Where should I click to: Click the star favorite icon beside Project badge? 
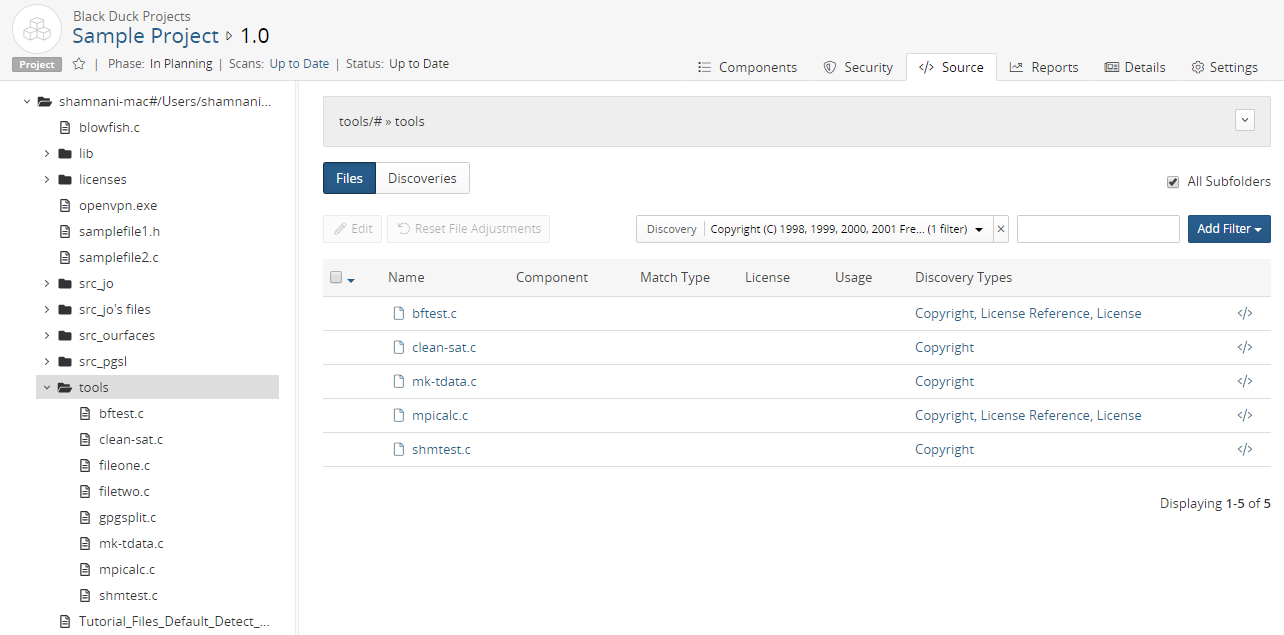click(x=79, y=64)
